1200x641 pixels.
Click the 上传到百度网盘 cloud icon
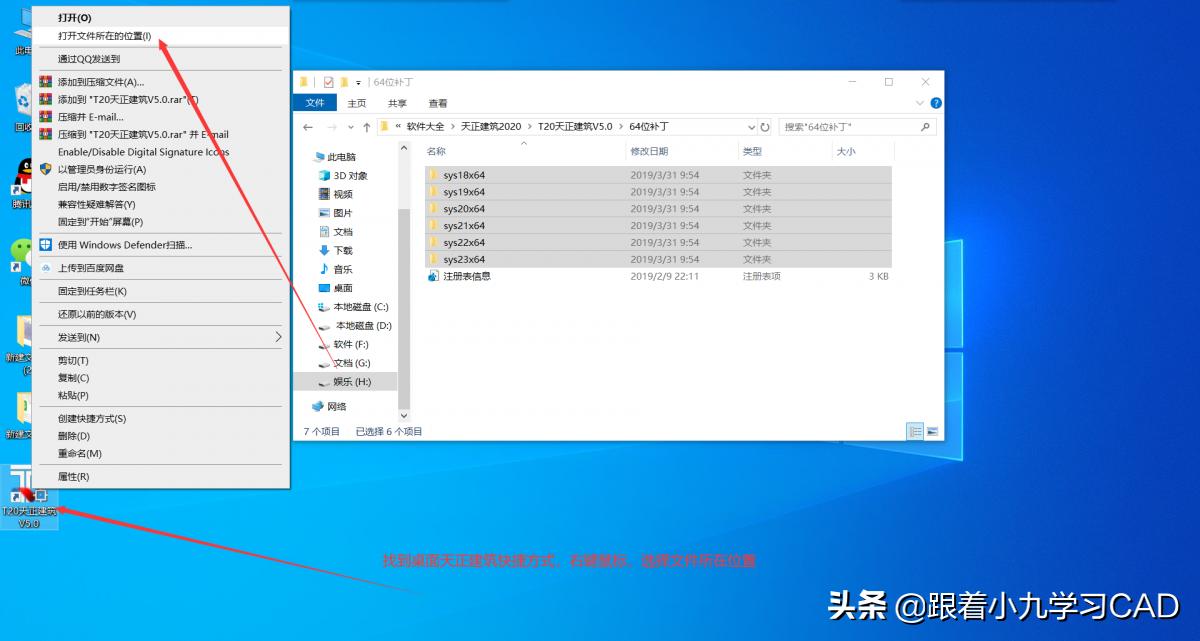coord(45,266)
